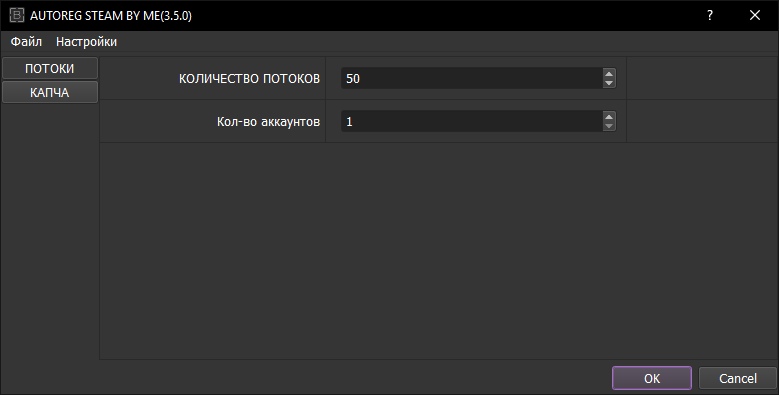Dismiss the dialog with Cancel

coord(738,378)
